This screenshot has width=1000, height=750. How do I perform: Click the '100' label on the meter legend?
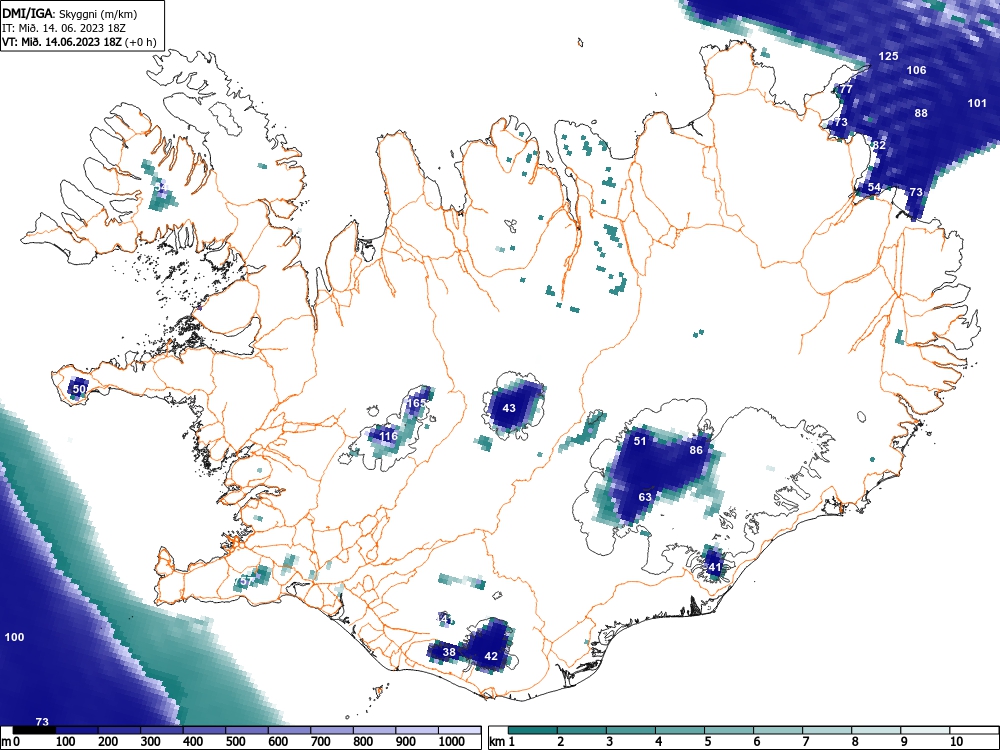(x=66, y=742)
